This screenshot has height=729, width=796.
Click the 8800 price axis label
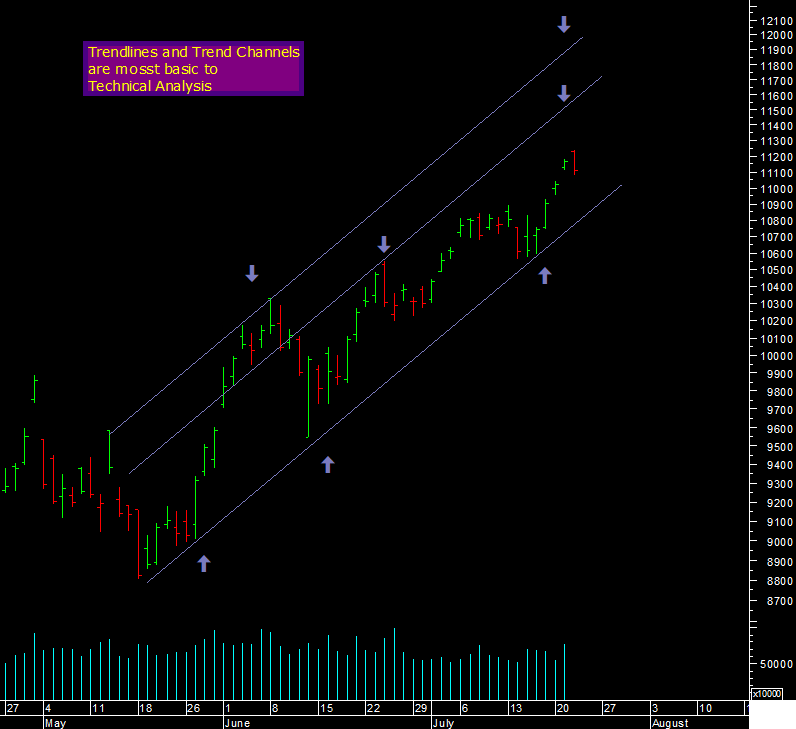(779, 581)
